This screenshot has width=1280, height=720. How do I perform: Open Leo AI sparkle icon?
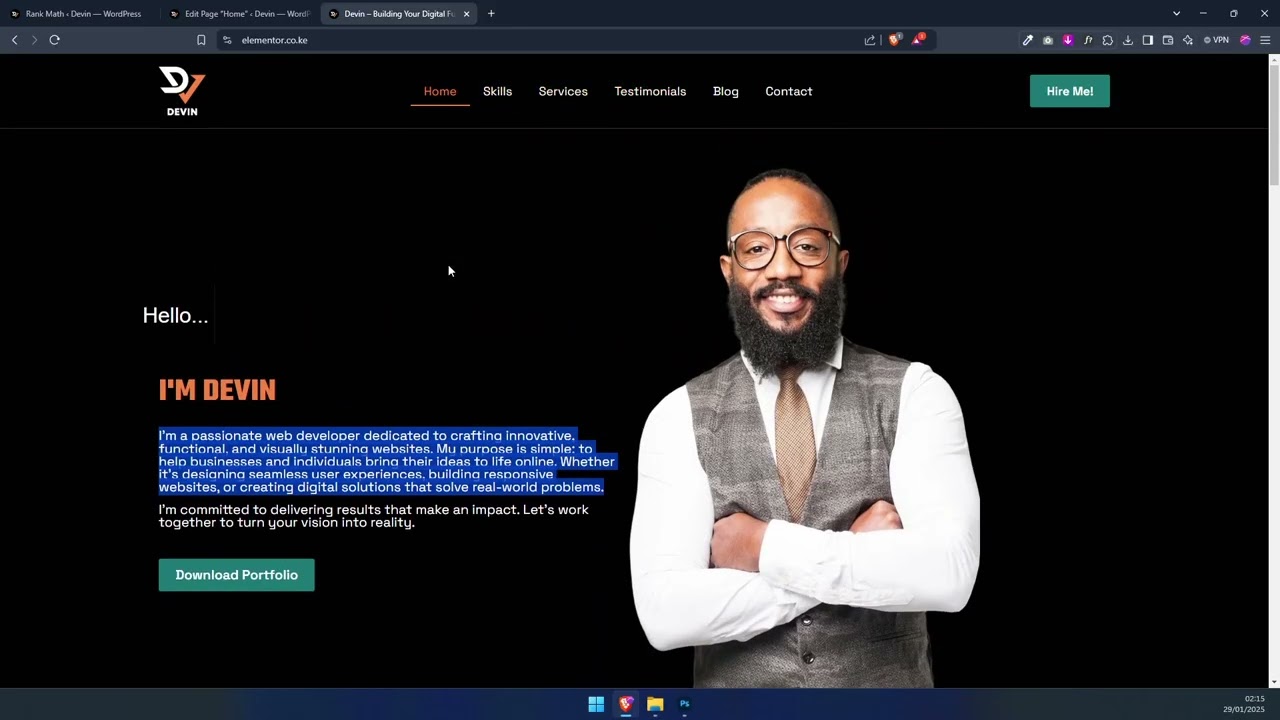1187,40
